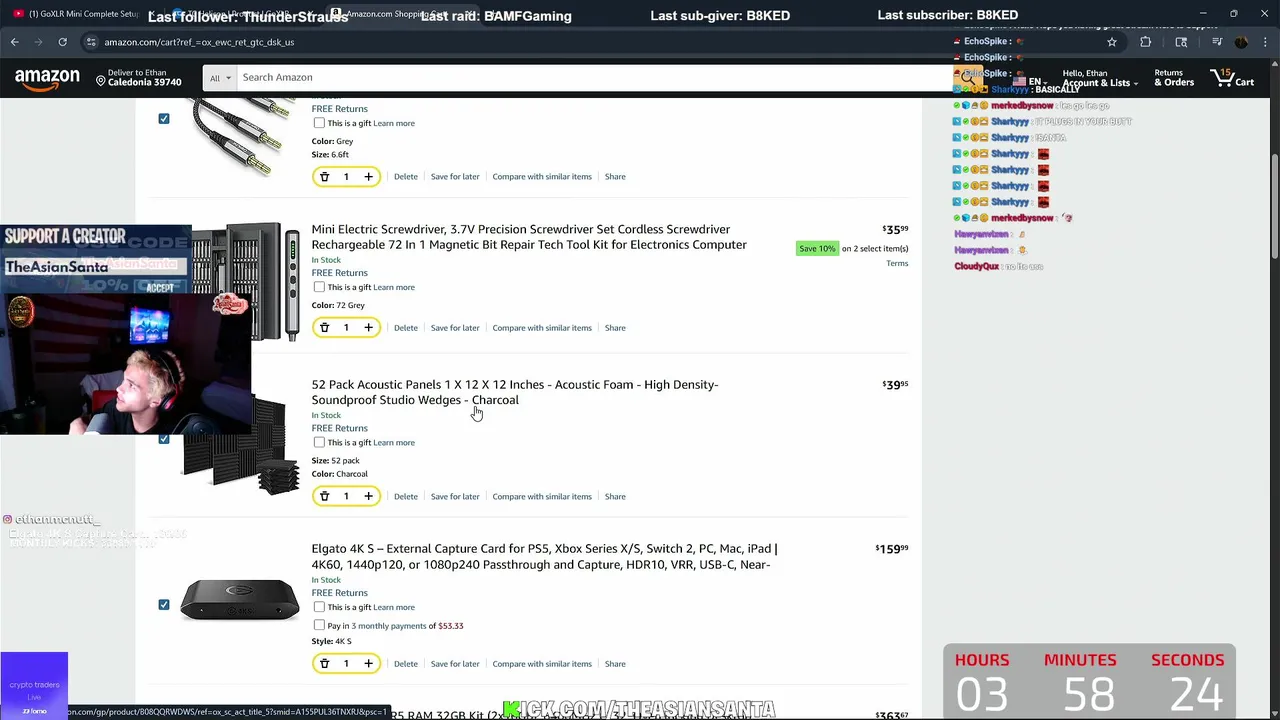The image size is (1280, 720).
Task: Open the browser profile avatar
Action: (1241, 42)
